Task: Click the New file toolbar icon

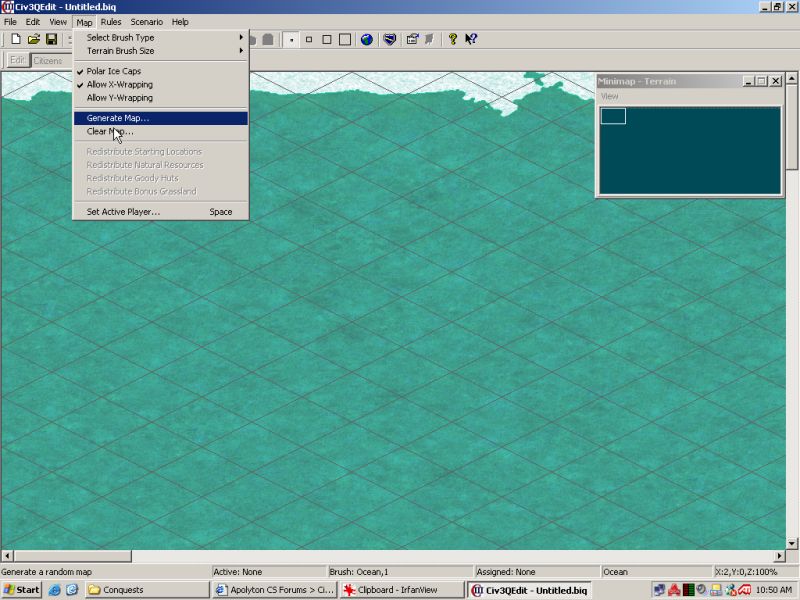Action: click(16, 39)
